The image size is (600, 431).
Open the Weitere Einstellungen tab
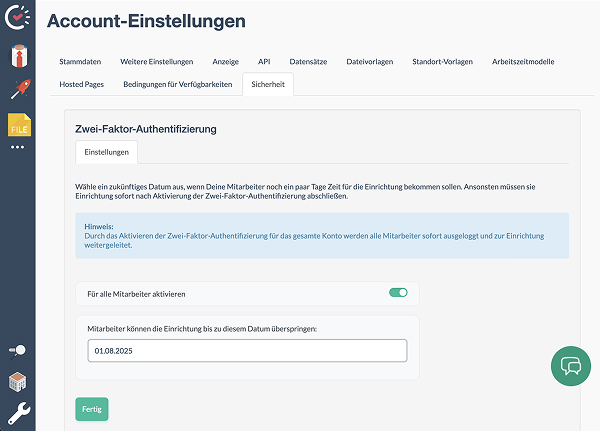coord(157,62)
